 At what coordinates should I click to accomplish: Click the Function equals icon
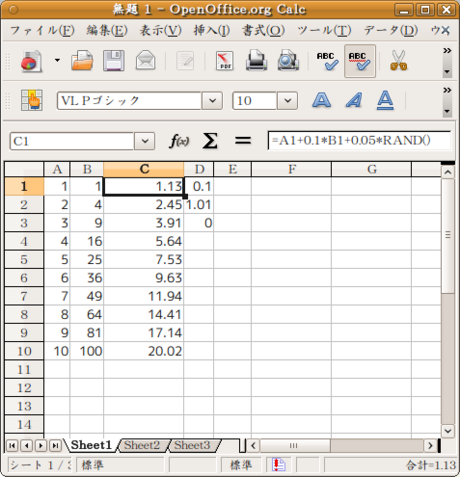(x=243, y=141)
